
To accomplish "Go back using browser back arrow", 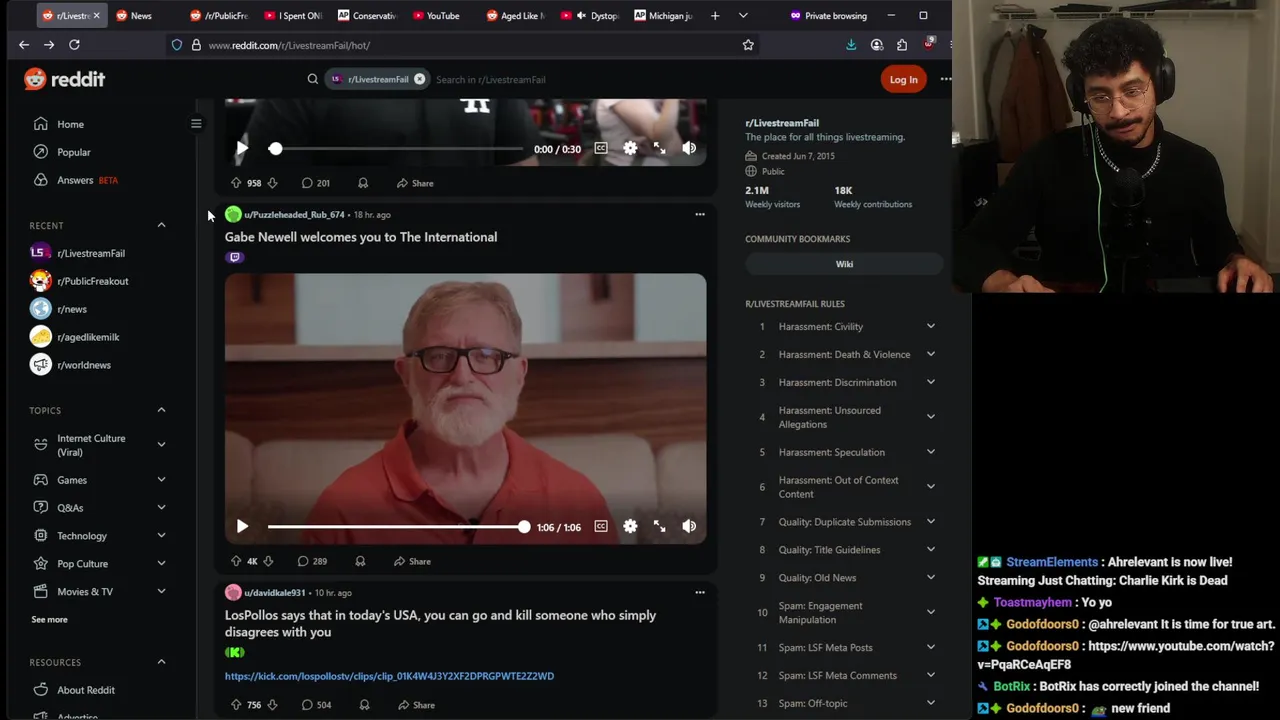I will point(24,45).
